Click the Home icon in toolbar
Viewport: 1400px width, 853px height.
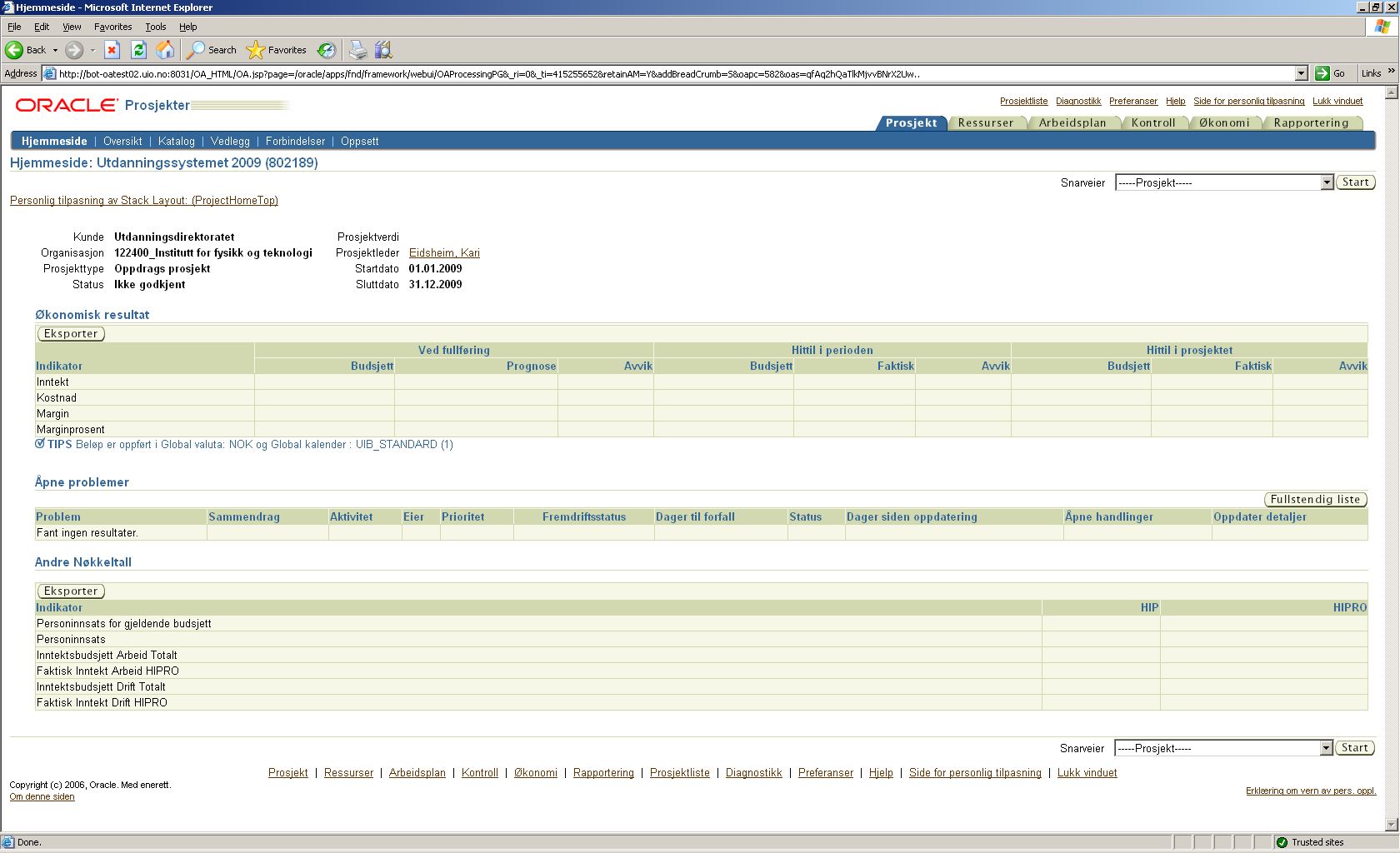click(x=166, y=50)
